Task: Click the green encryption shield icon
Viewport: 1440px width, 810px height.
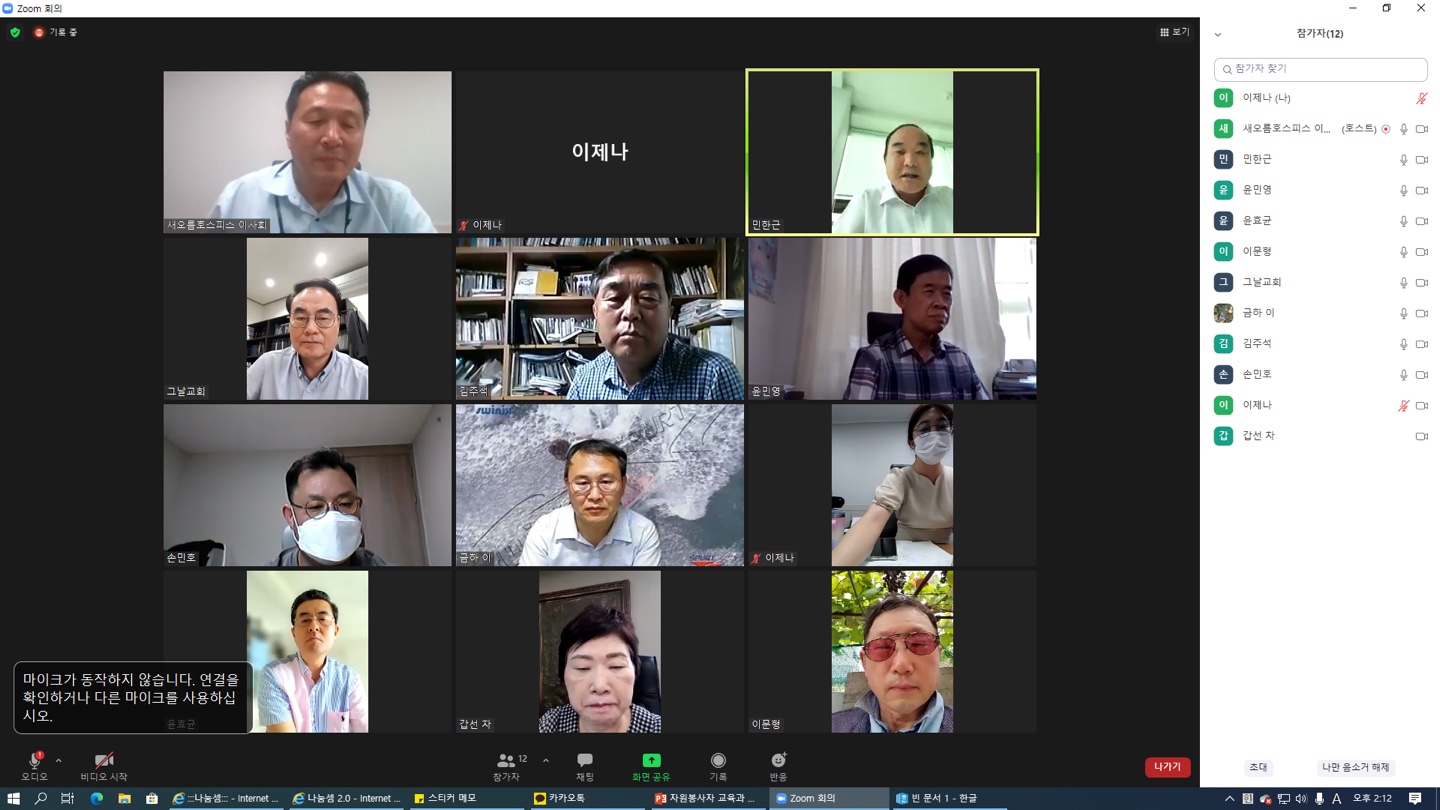Action: pyautogui.click(x=15, y=33)
